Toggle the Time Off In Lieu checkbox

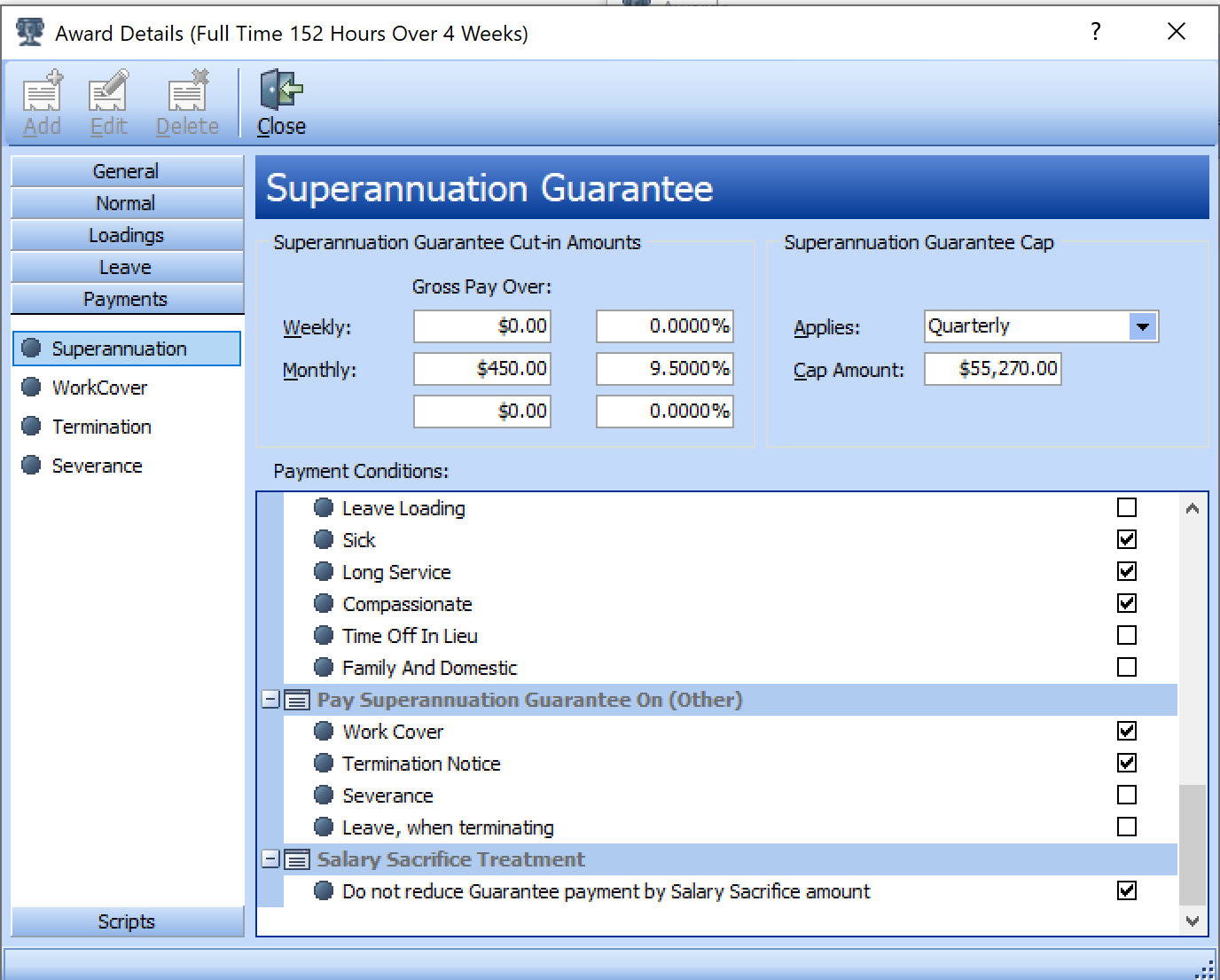point(1127,635)
